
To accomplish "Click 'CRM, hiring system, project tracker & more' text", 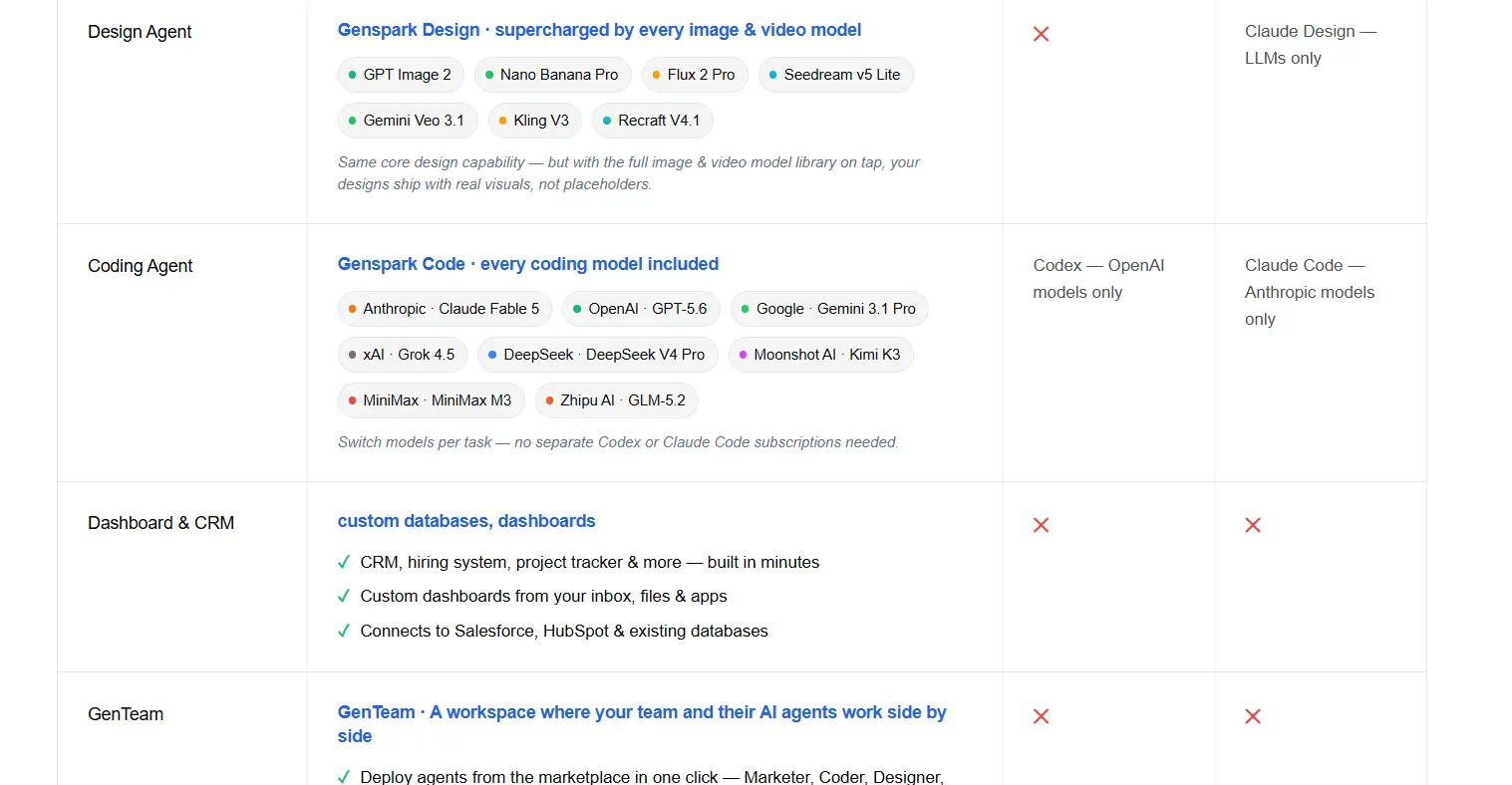I will pyautogui.click(x=590, y=562).
